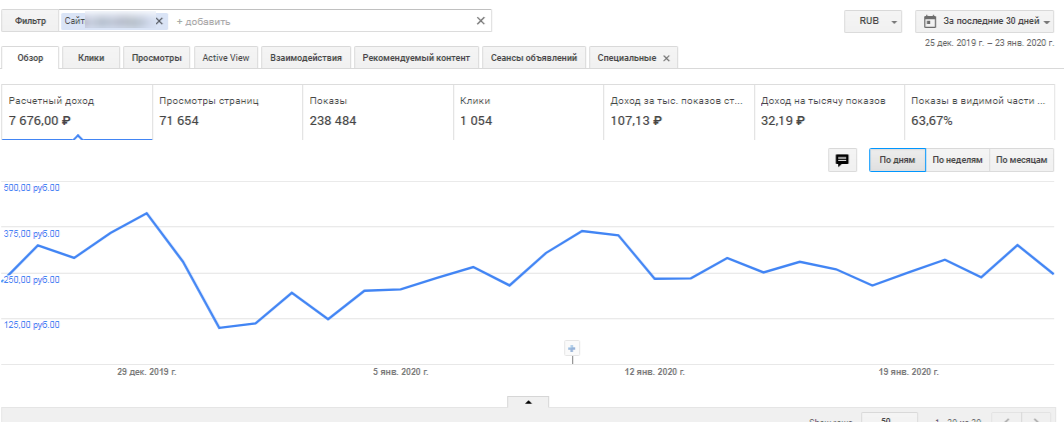
Task: Click the 5 янв. 2020 г. axis date
Action: (401, 372)
